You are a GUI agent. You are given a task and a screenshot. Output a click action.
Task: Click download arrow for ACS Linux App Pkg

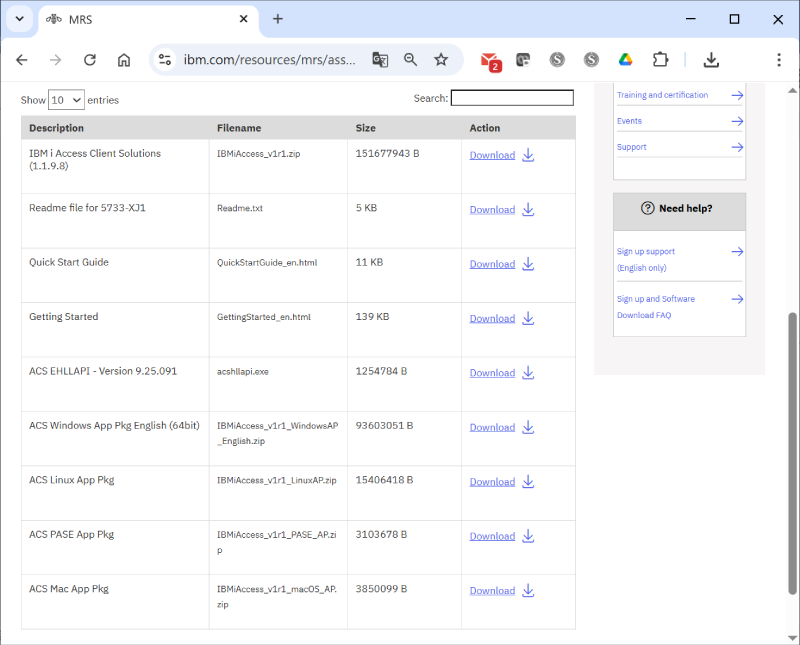[528, 482]
